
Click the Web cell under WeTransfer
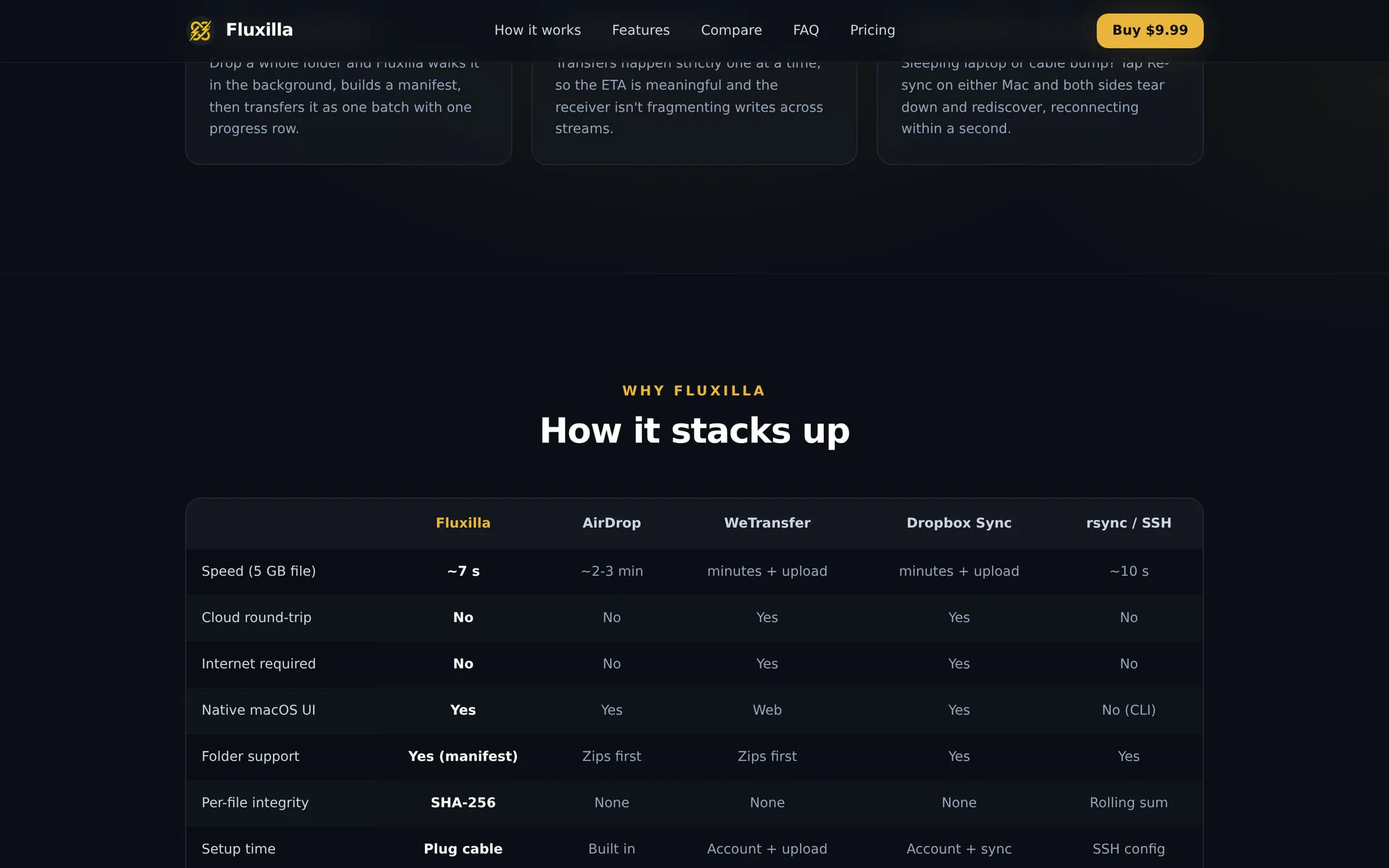[x=767, y=710]
